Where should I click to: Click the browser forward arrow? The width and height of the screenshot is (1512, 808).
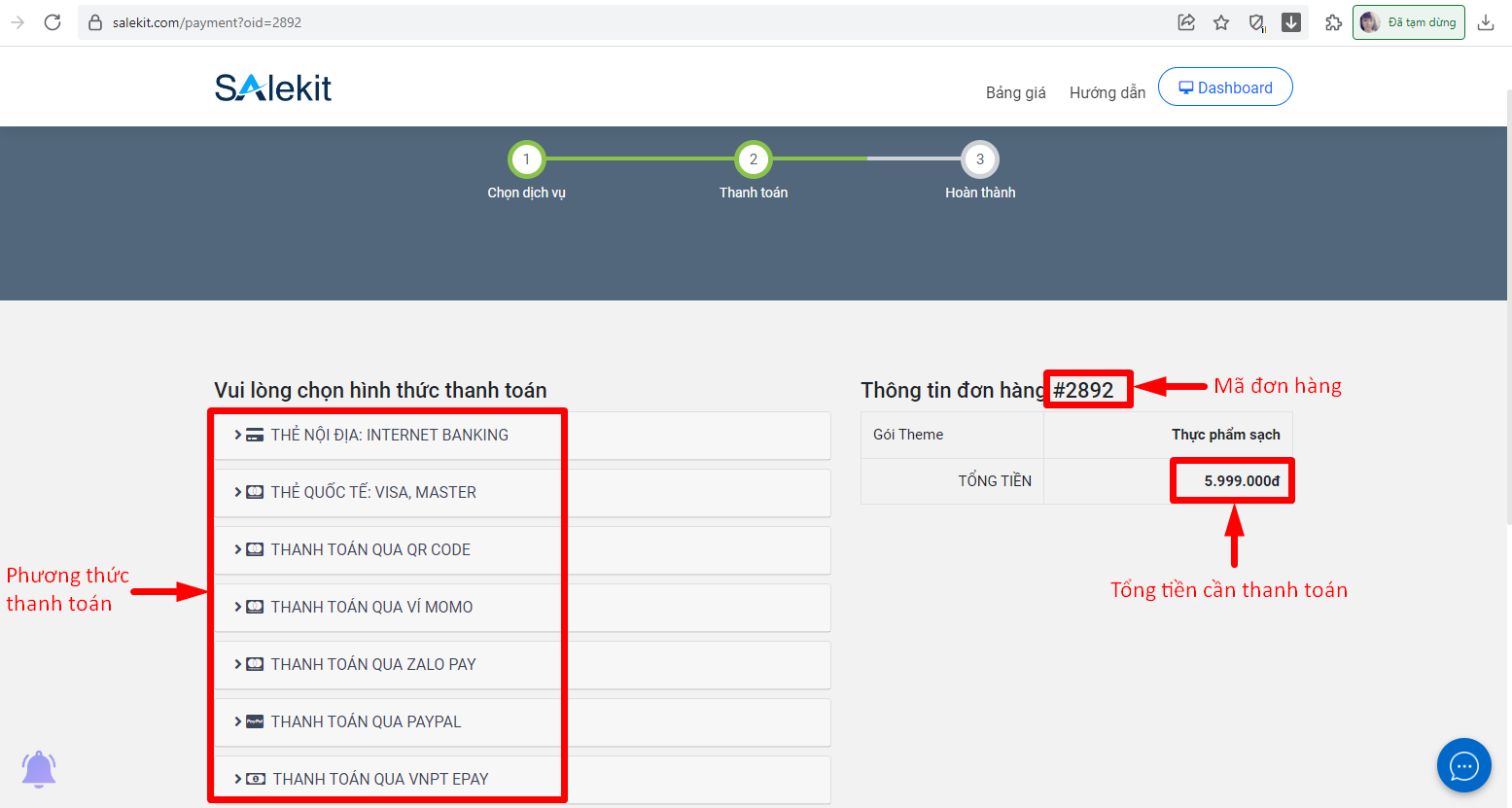18,22
